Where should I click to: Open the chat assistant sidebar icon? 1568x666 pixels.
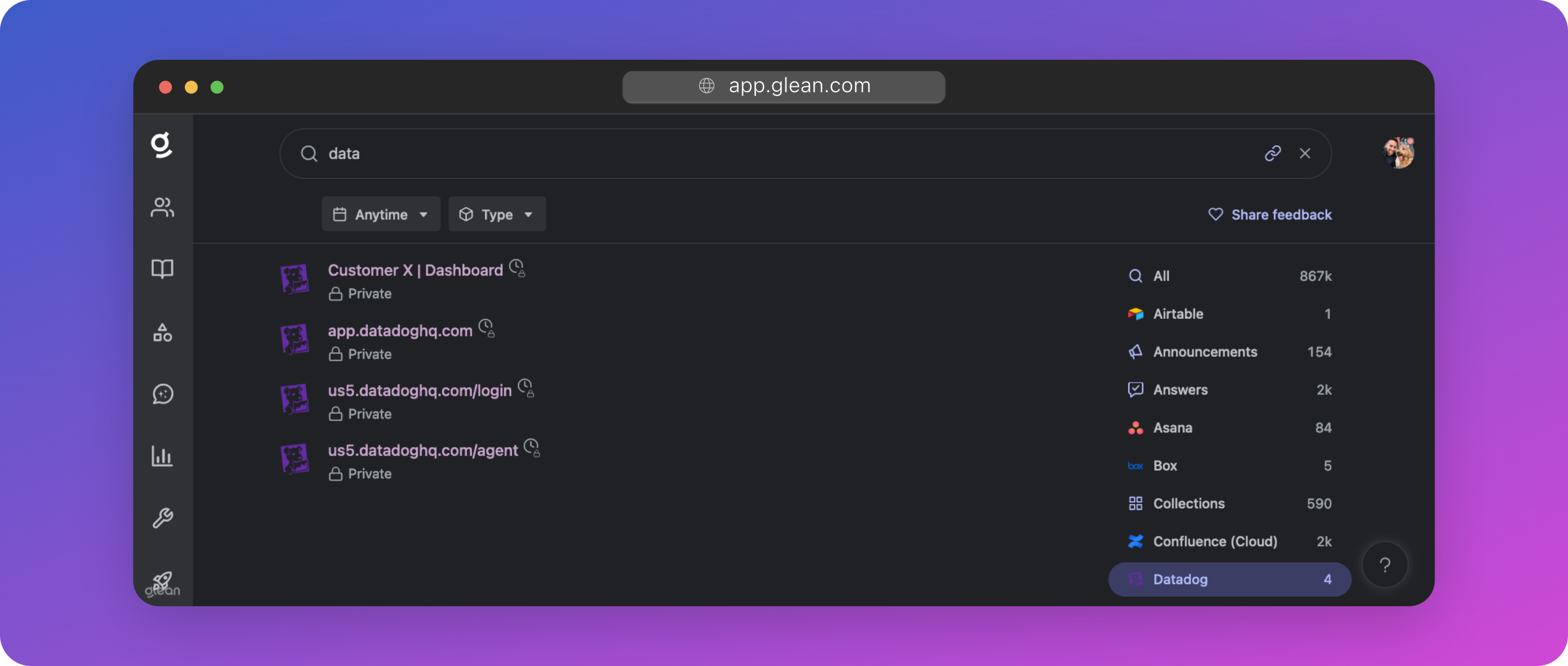(x=162, y=395)
